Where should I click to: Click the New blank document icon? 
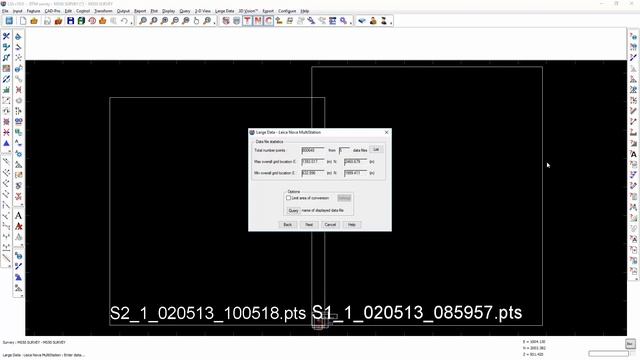(x=23, y=21)
